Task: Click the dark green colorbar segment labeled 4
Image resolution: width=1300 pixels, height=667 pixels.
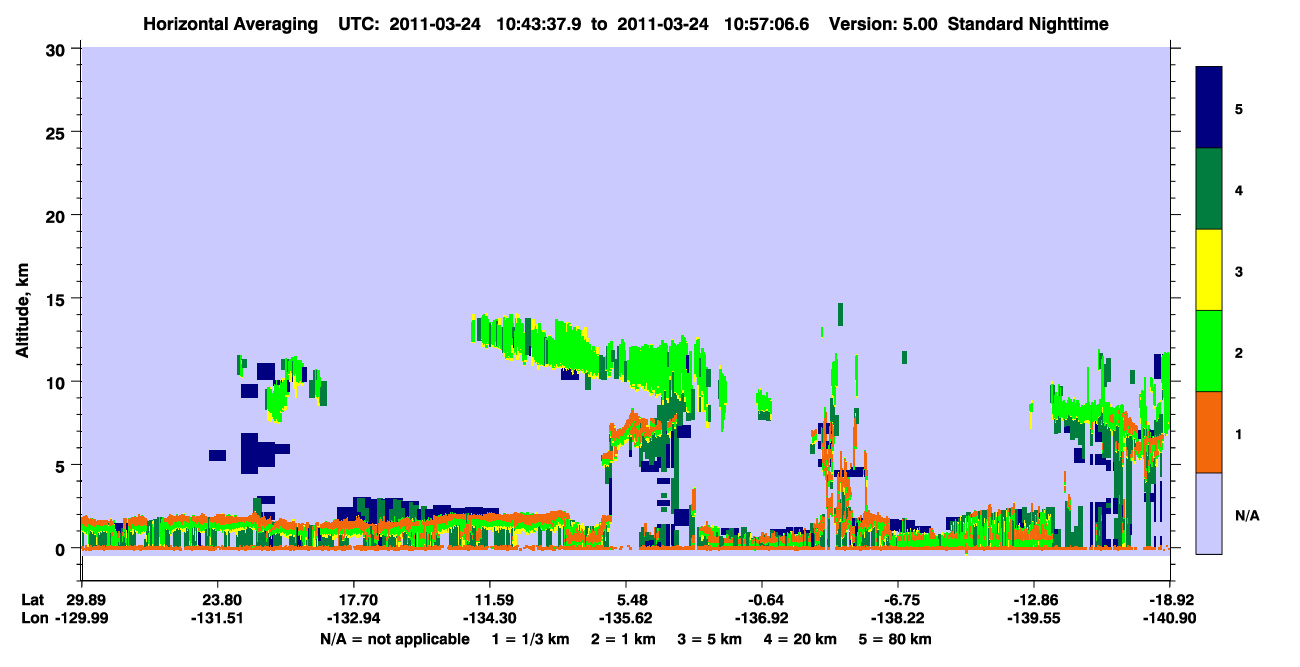Action: (x=1209, y=189)
